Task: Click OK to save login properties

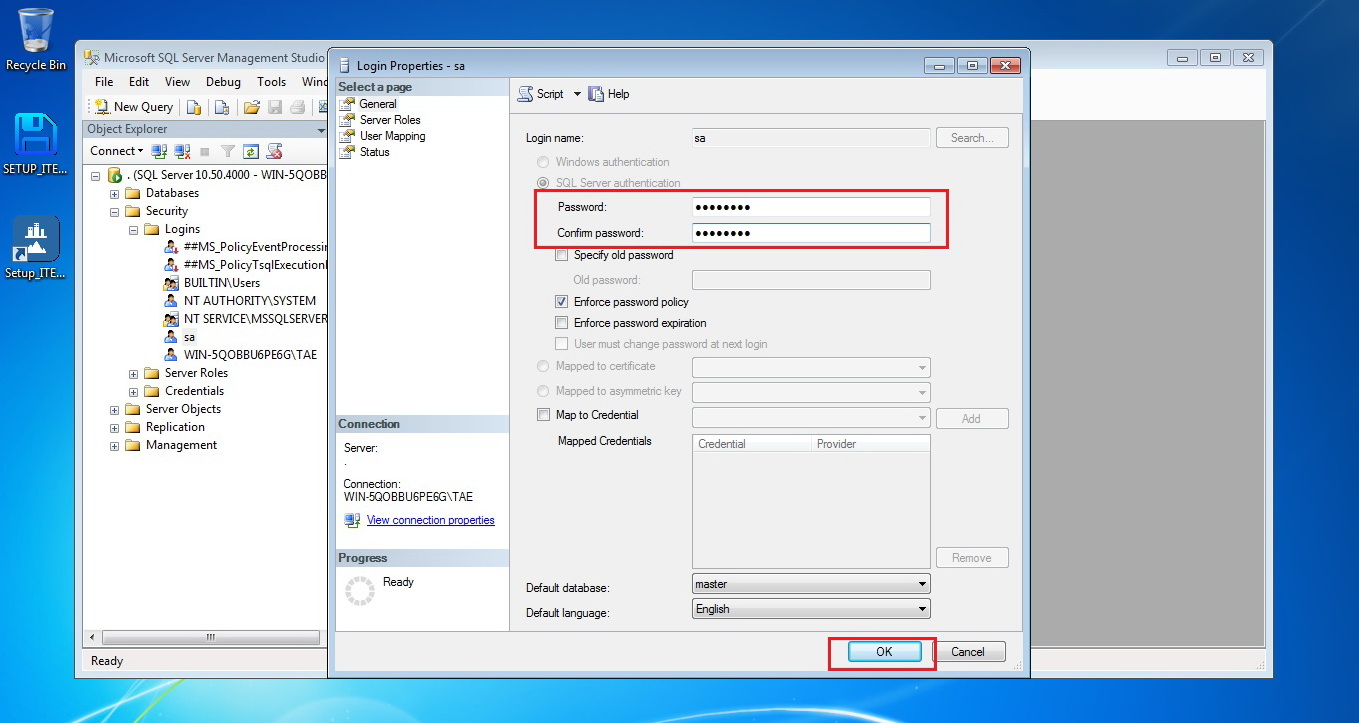Action: click(x=884, y=651)
